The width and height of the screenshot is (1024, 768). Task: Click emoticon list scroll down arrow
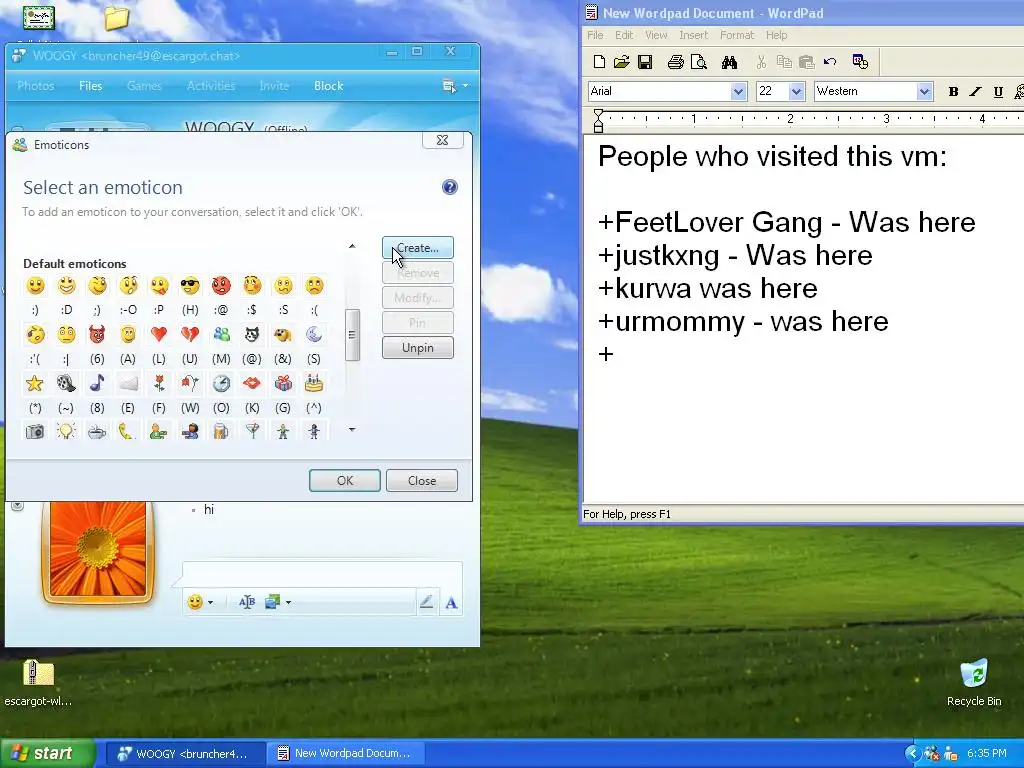click(352, 429)
